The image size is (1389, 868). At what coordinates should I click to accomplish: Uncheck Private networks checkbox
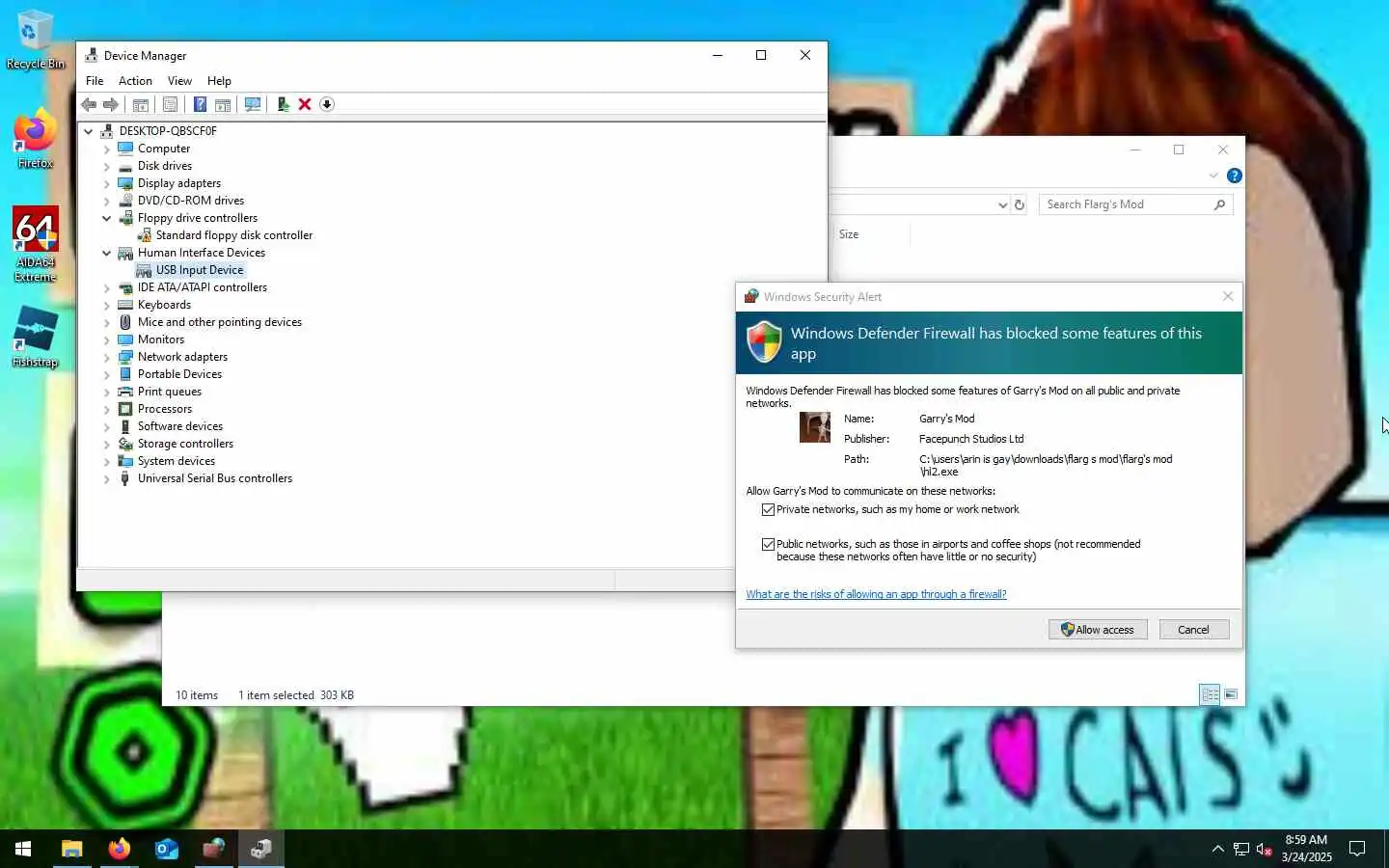tap(768, 509)
